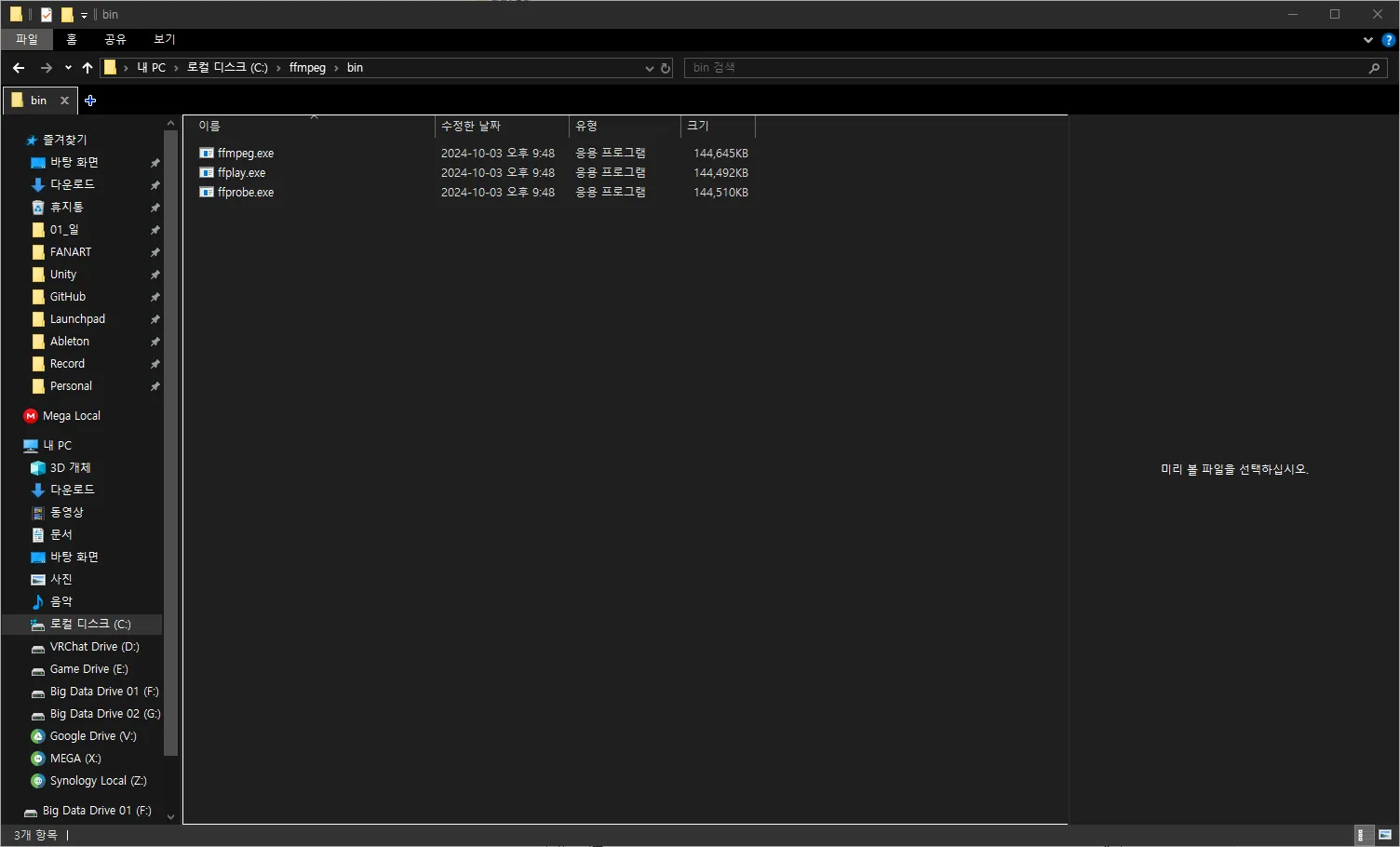Click 내 PC breadcrumb in address bar
Viewport: 1400px width, 847px height.
coord(151,68)
